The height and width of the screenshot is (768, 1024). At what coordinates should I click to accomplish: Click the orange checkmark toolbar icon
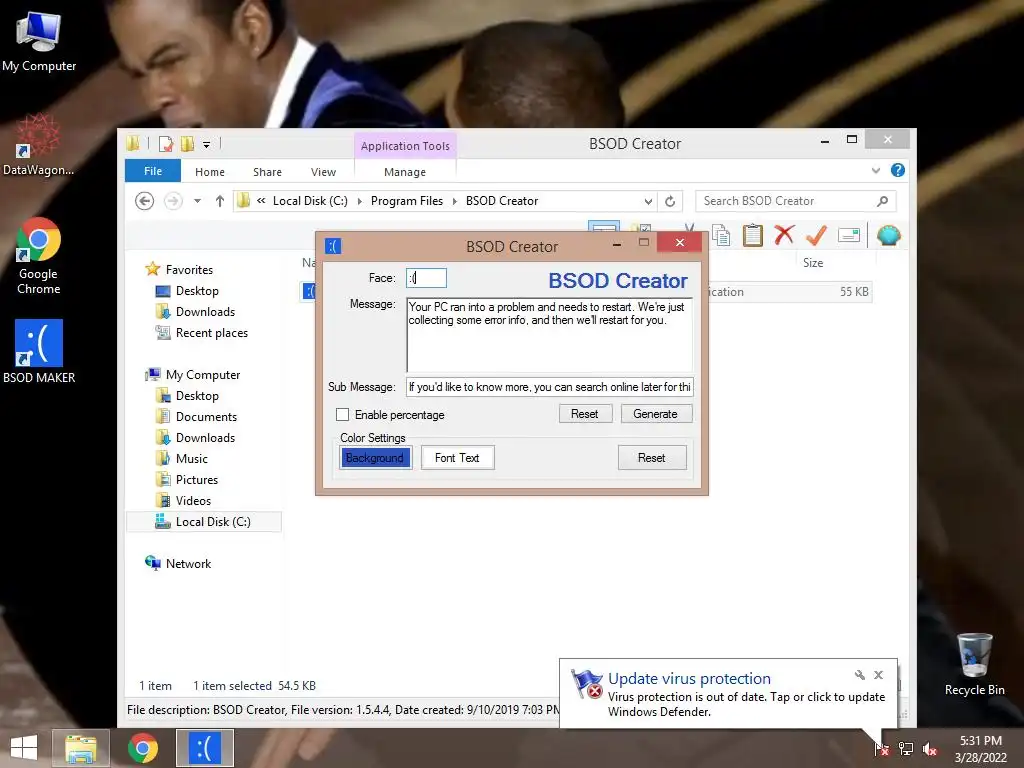pyautogui.click(x=816, y=235)
